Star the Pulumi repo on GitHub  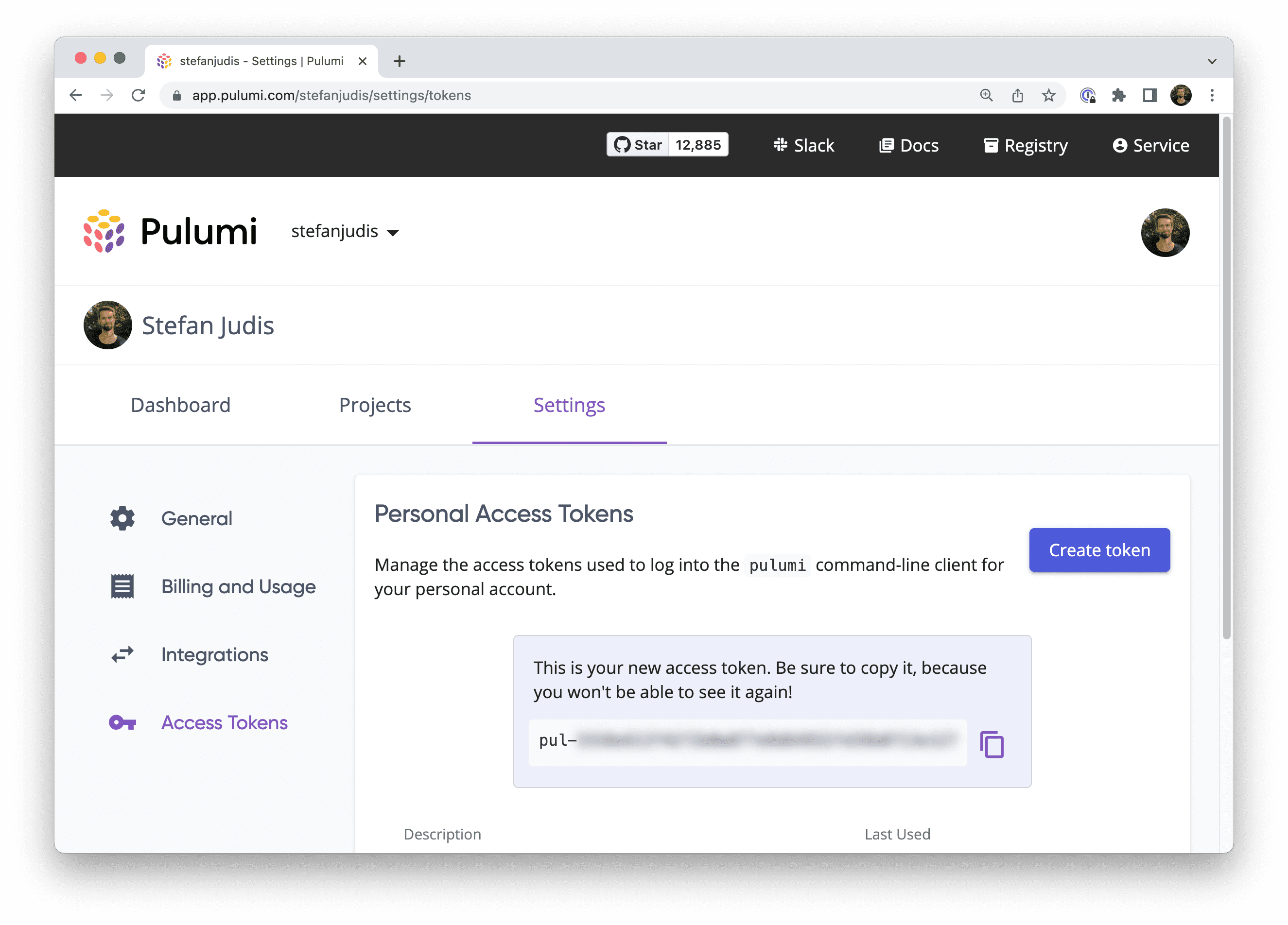[638, 144]
